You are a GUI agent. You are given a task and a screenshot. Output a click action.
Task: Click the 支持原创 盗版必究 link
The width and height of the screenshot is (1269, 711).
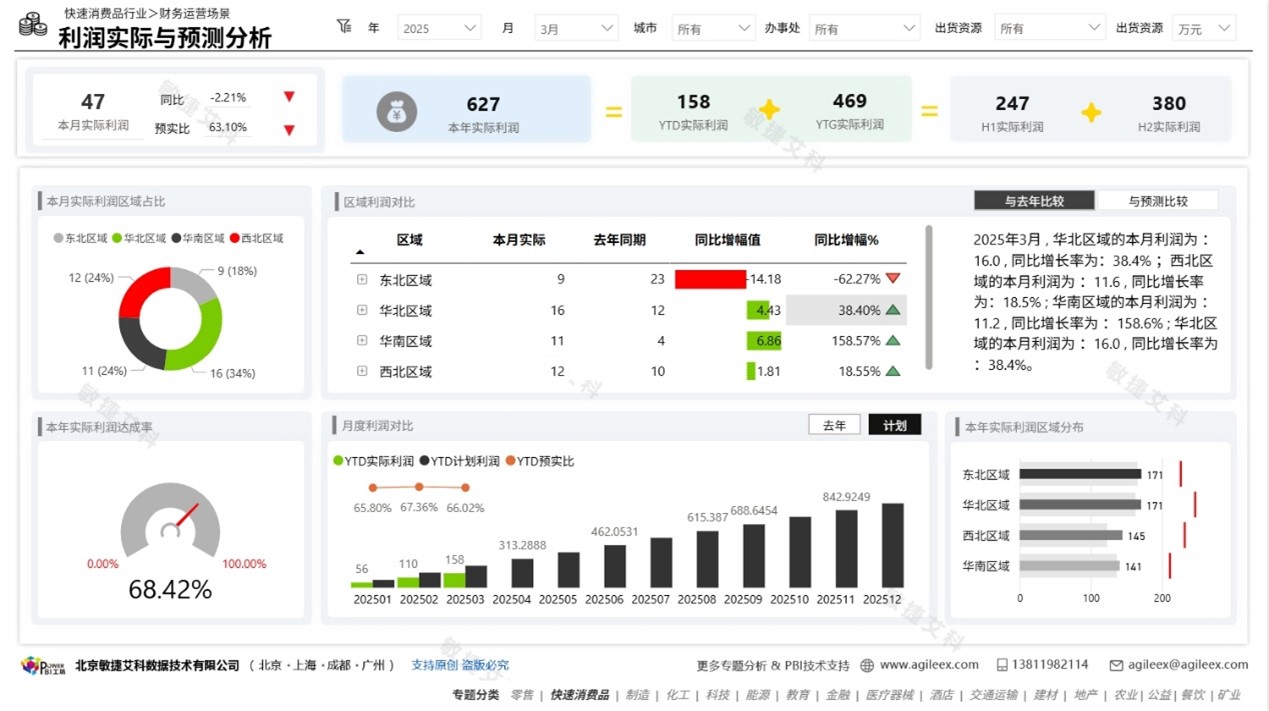click(x=459, y=664)
